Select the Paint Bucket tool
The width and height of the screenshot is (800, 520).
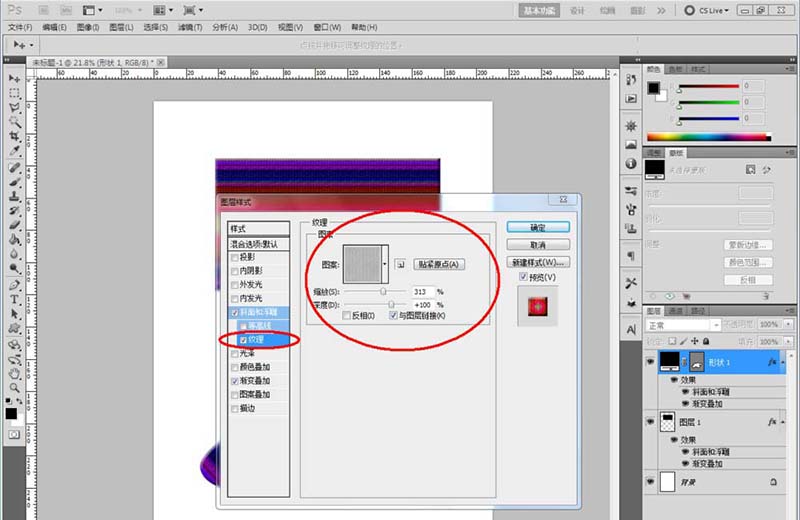tap(14, 239)
